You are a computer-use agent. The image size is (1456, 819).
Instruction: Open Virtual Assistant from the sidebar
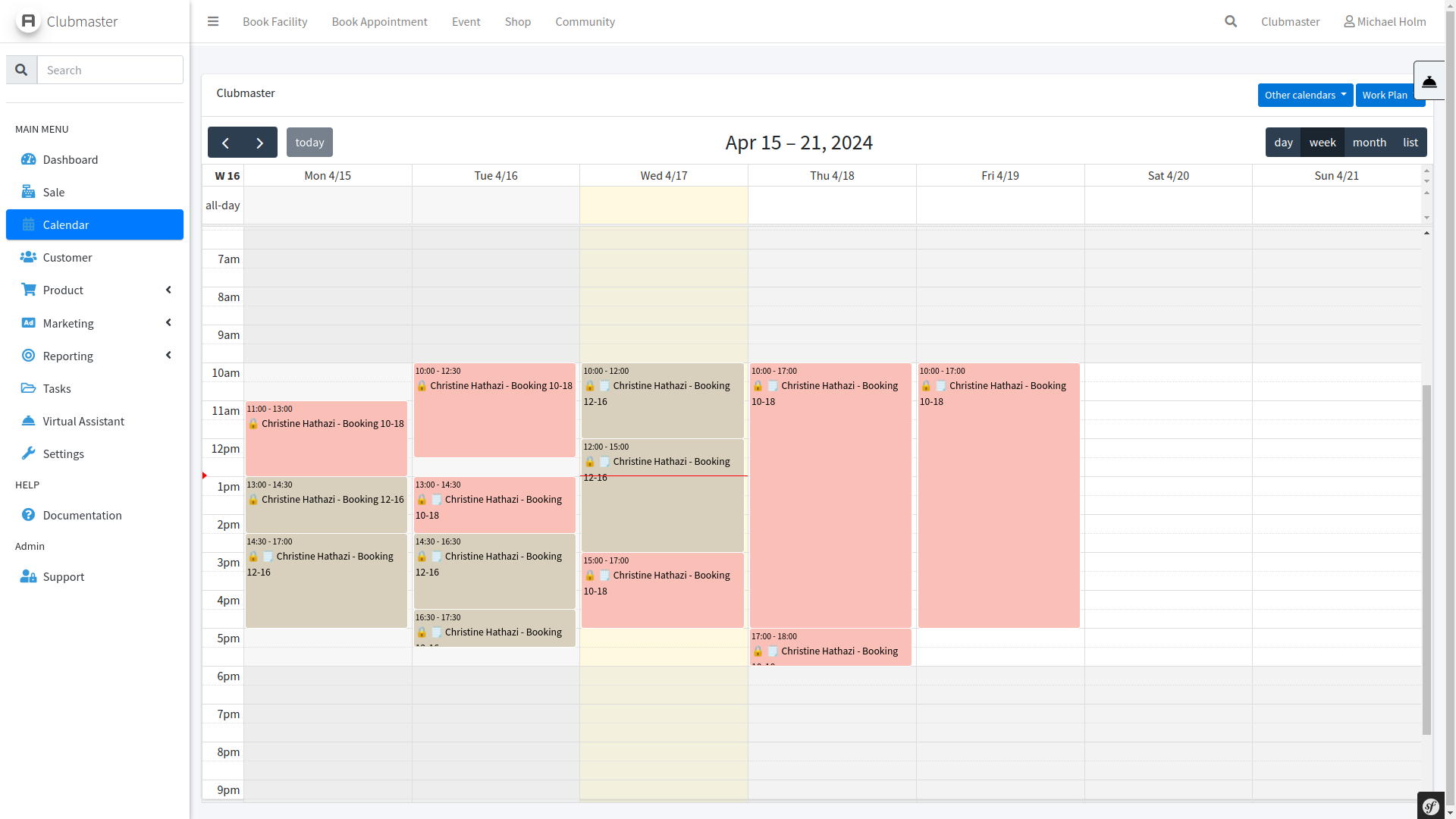point(83,421)
